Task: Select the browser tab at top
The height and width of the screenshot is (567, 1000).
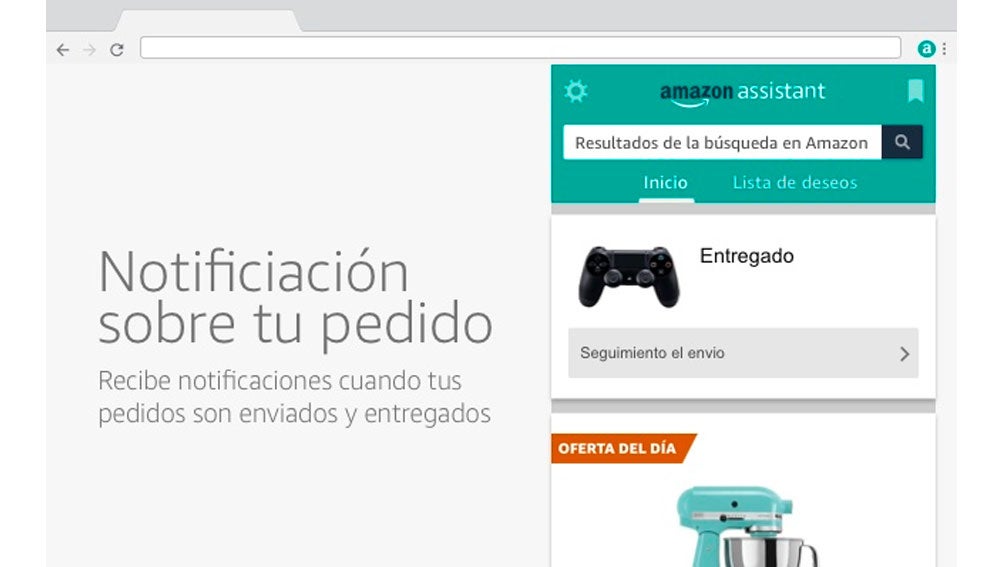Action: 208,20
